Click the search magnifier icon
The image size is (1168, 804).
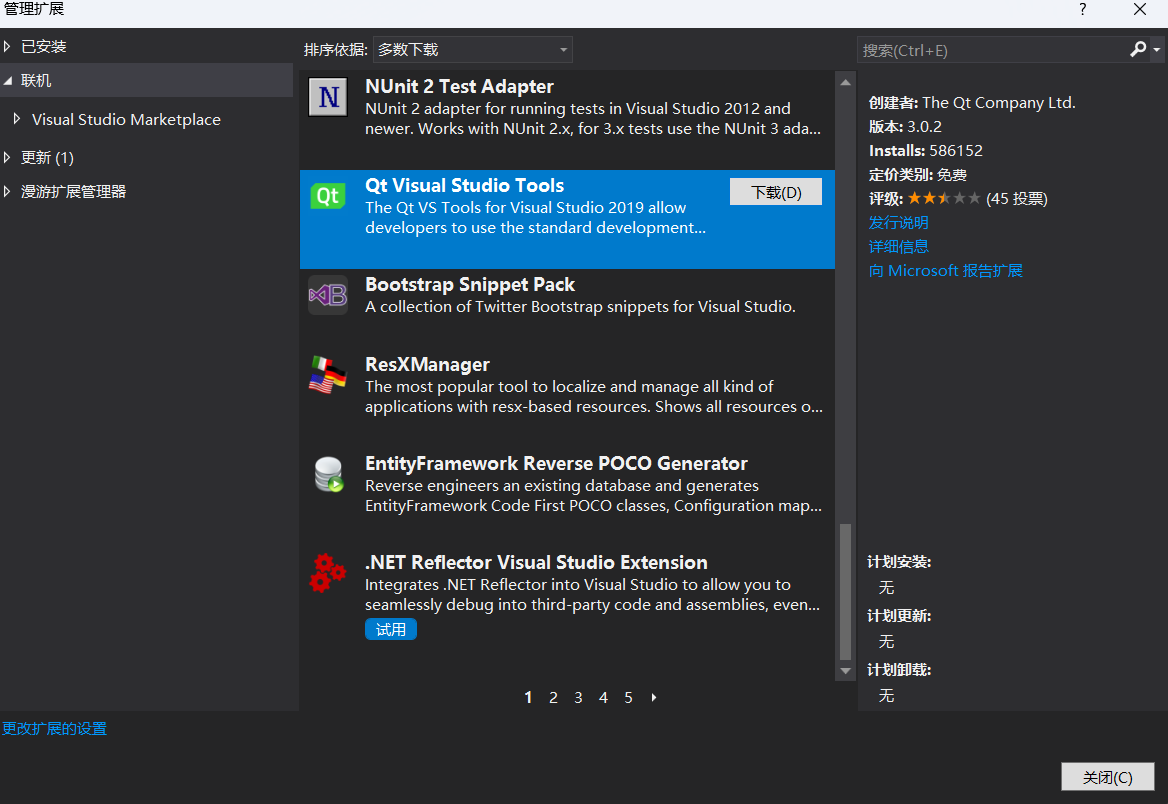click(1137, 50)
